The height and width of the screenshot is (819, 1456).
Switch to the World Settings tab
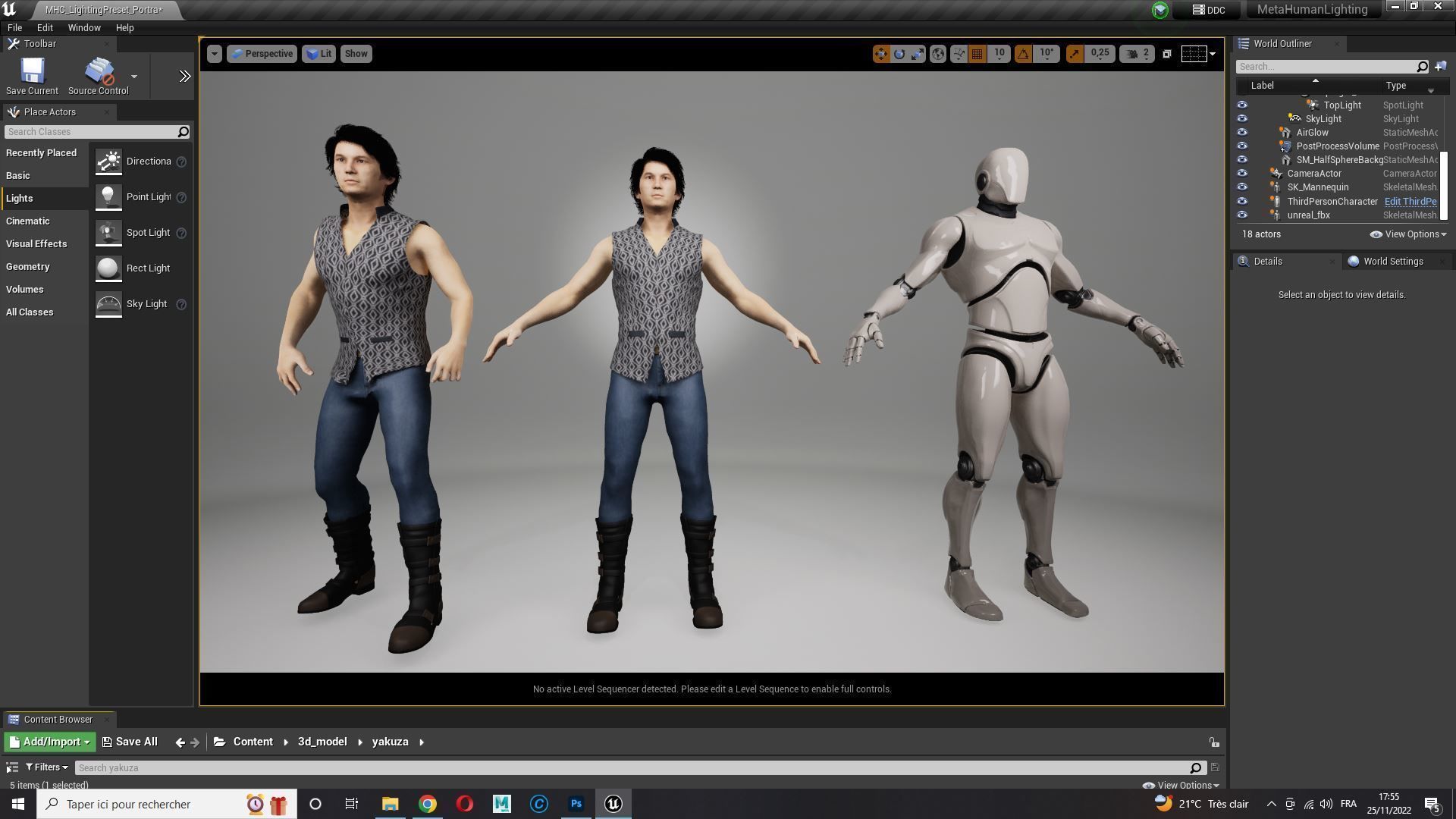[x=1392, y=262]
